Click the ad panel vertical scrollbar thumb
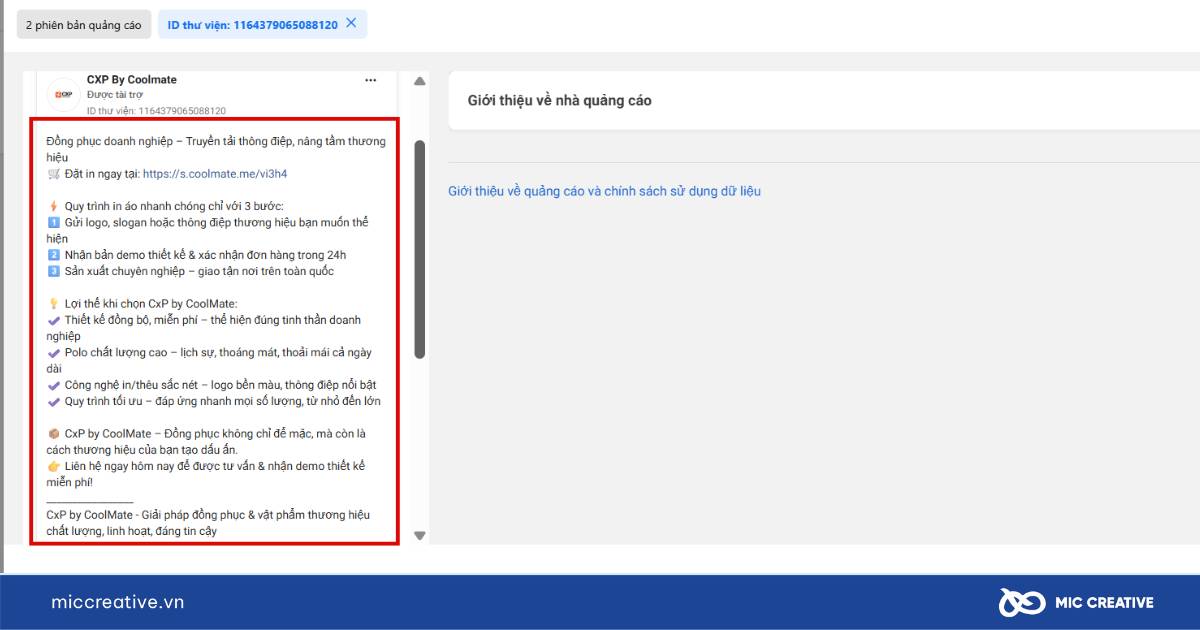This screenshot has height=630, width=1200. [x=420, y=250]
